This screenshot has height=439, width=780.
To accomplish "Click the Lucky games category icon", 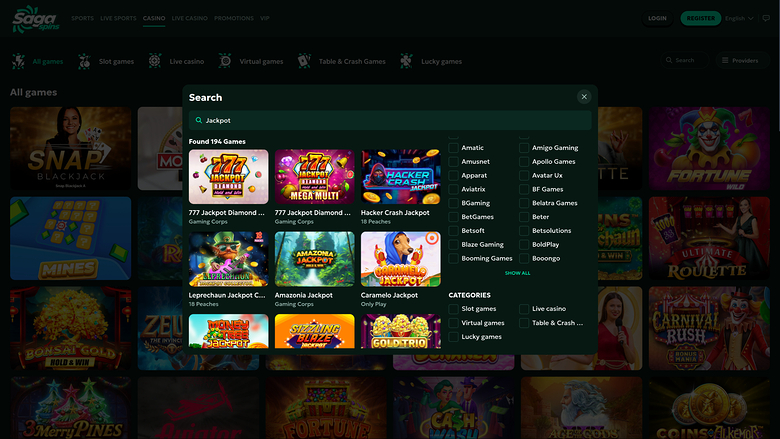I will (406, 61).
